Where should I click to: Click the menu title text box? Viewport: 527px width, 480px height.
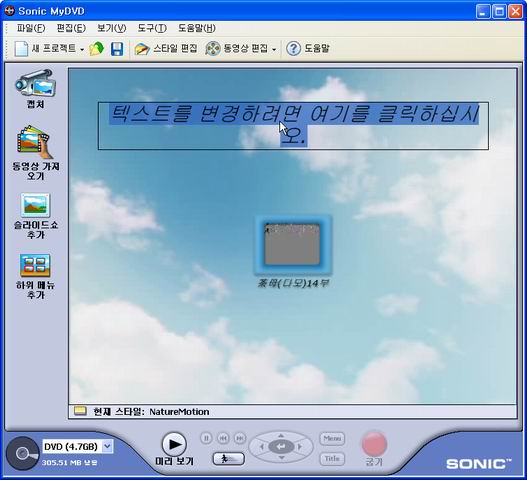[293, 126]
